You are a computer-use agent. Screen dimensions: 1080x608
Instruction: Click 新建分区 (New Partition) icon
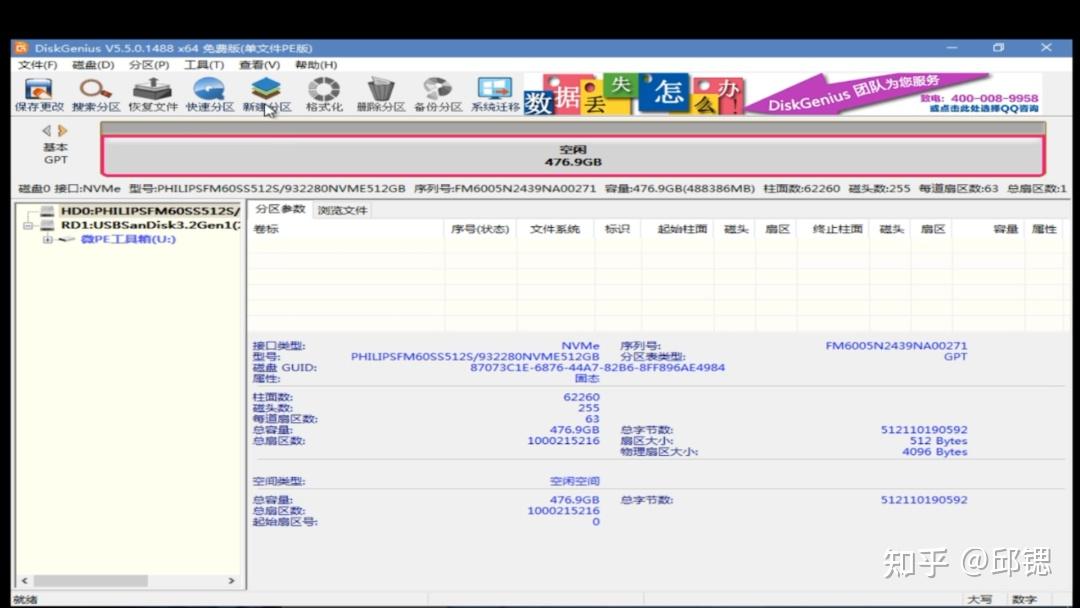click(267, 94)
